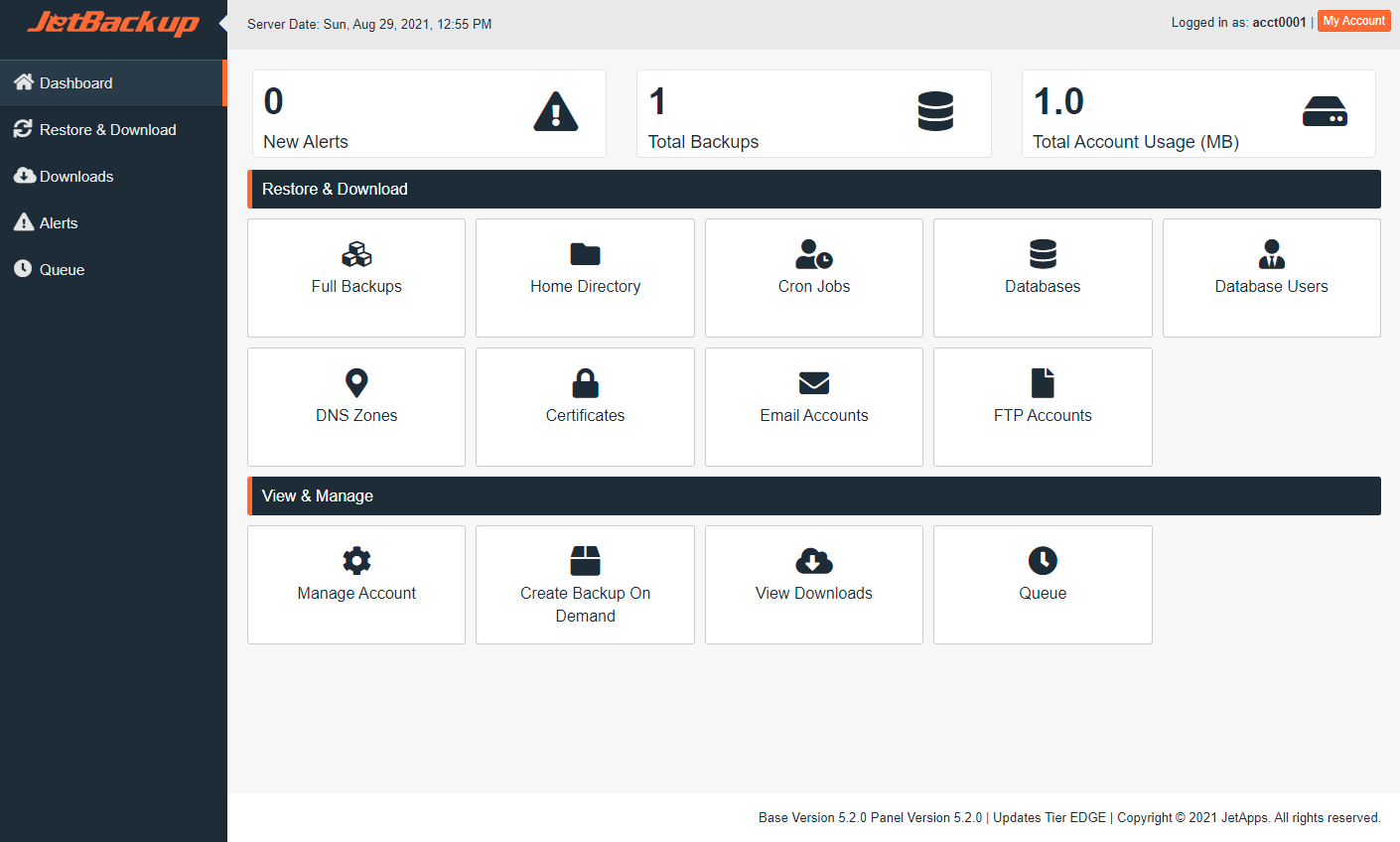The image size is (1400, 842).
Task: Collapse the sidebar using the arrow notch
Action: pyautogui.click(x=223, y=22)
